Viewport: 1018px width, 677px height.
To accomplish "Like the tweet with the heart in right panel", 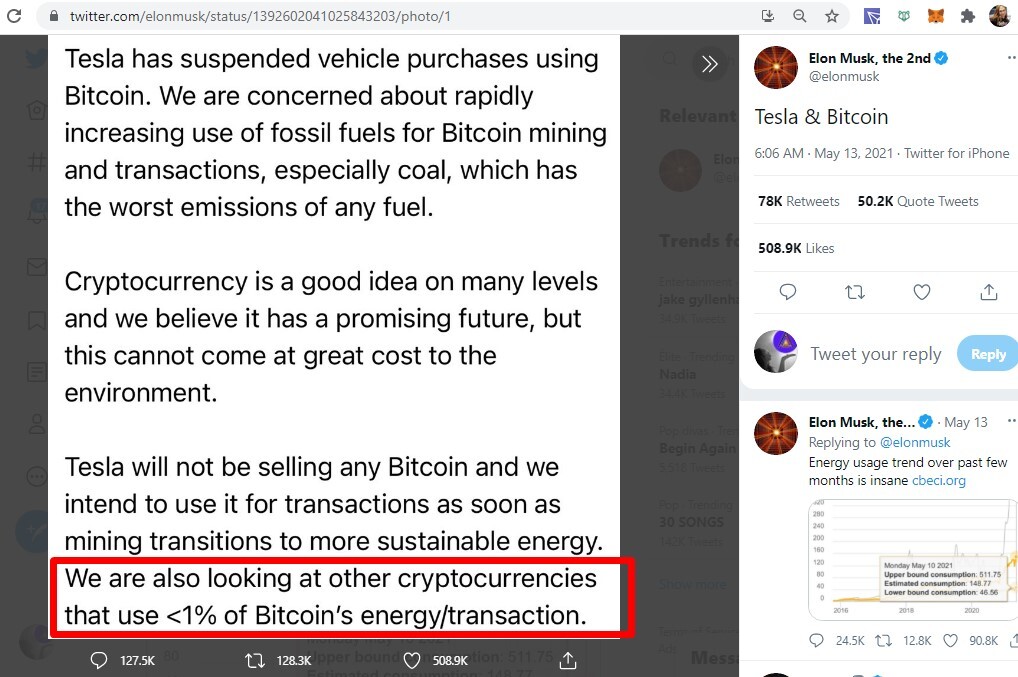I will point(922,292).
